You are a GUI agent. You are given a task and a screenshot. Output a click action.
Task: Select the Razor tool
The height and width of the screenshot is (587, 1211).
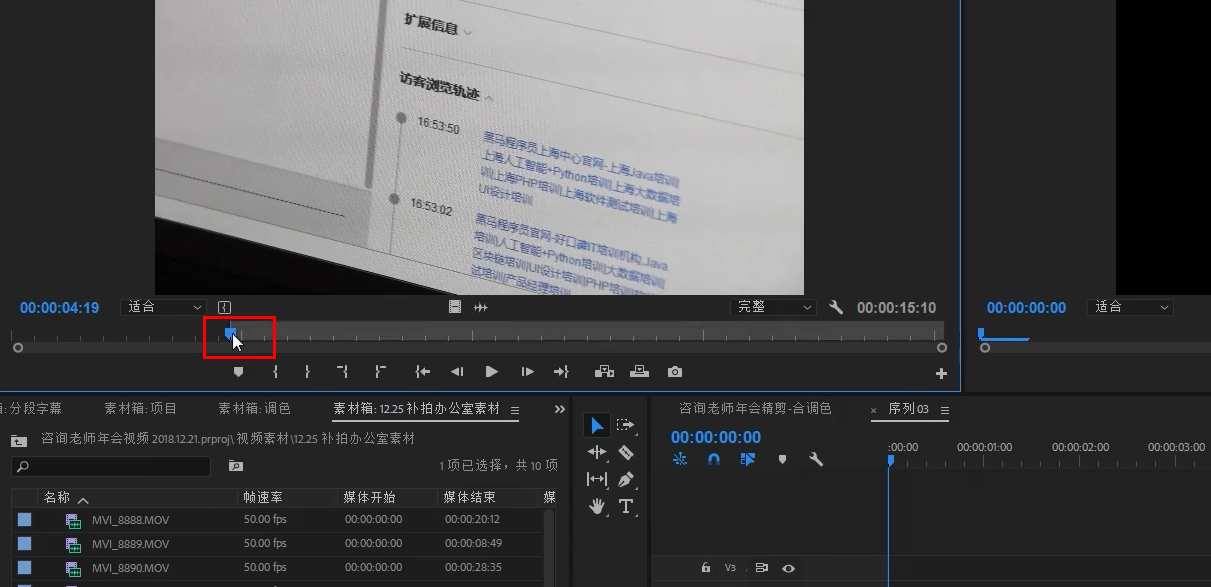click(x=627, y=452)
